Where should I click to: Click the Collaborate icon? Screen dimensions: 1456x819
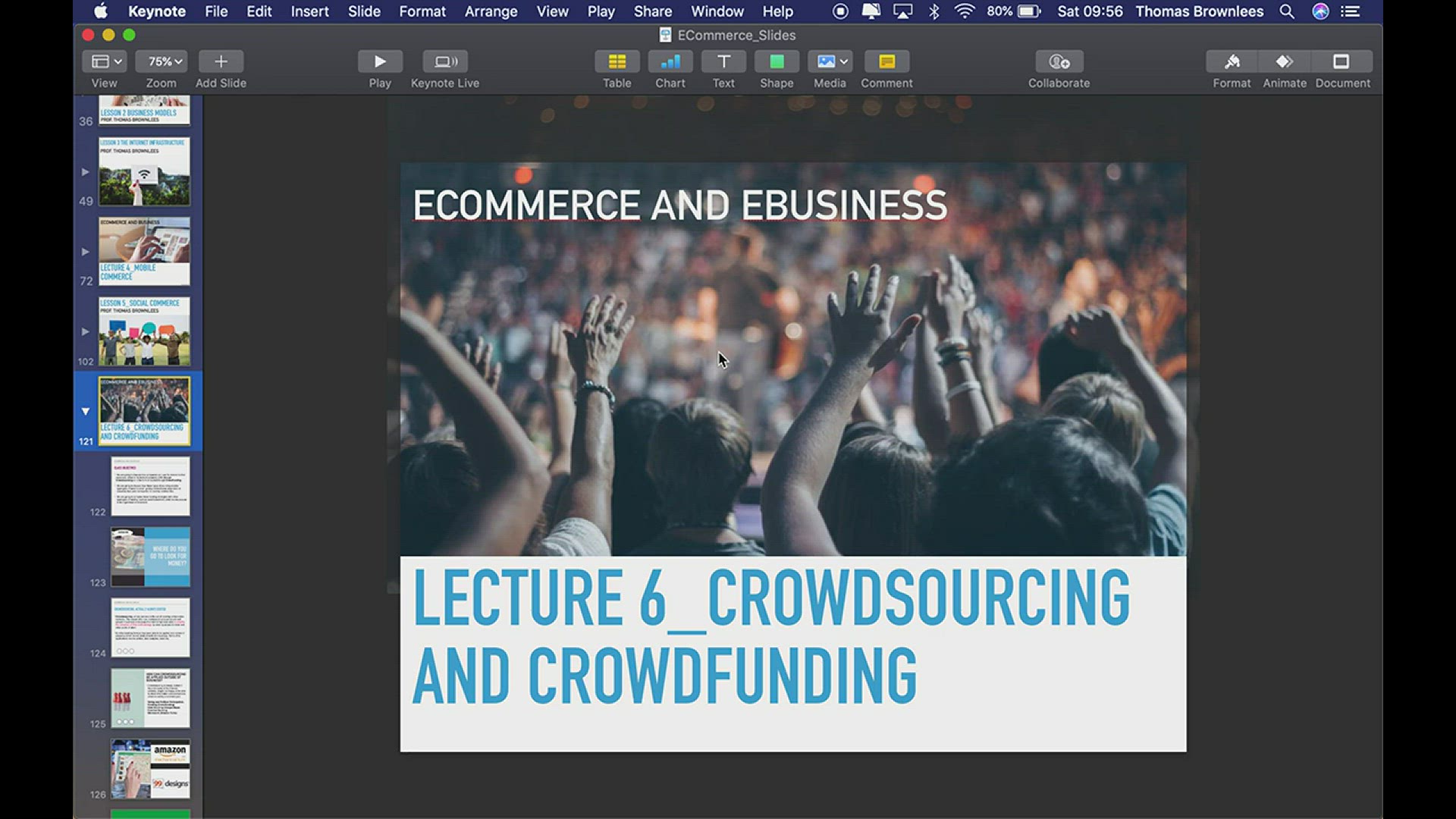tap(1059, 61)
